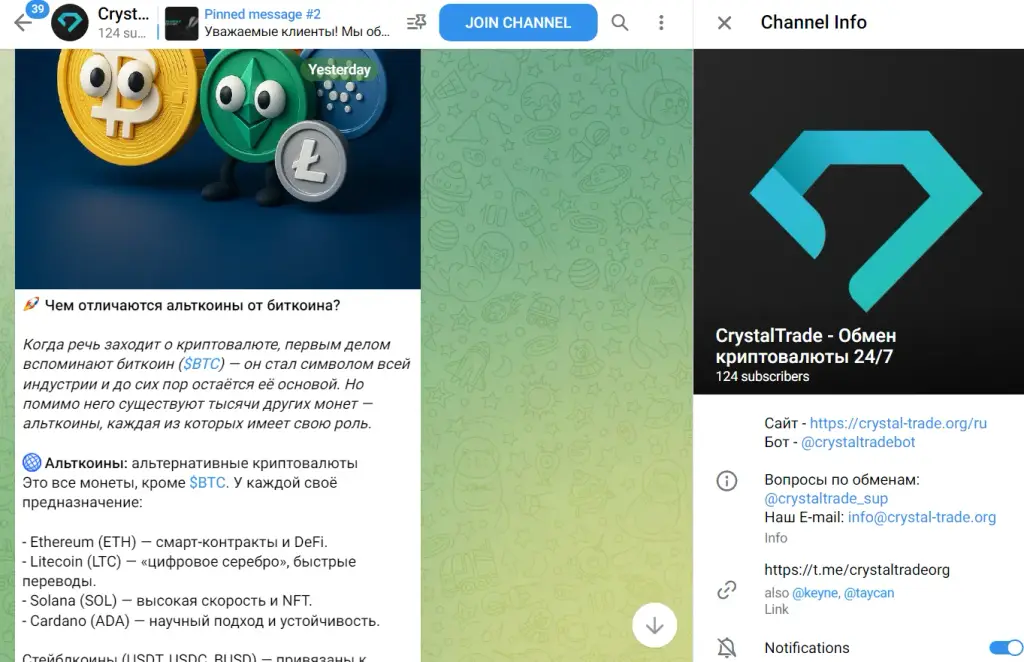Click the "Cardano (ADA)" list line

pyautogui.click(x=201, y=620)
